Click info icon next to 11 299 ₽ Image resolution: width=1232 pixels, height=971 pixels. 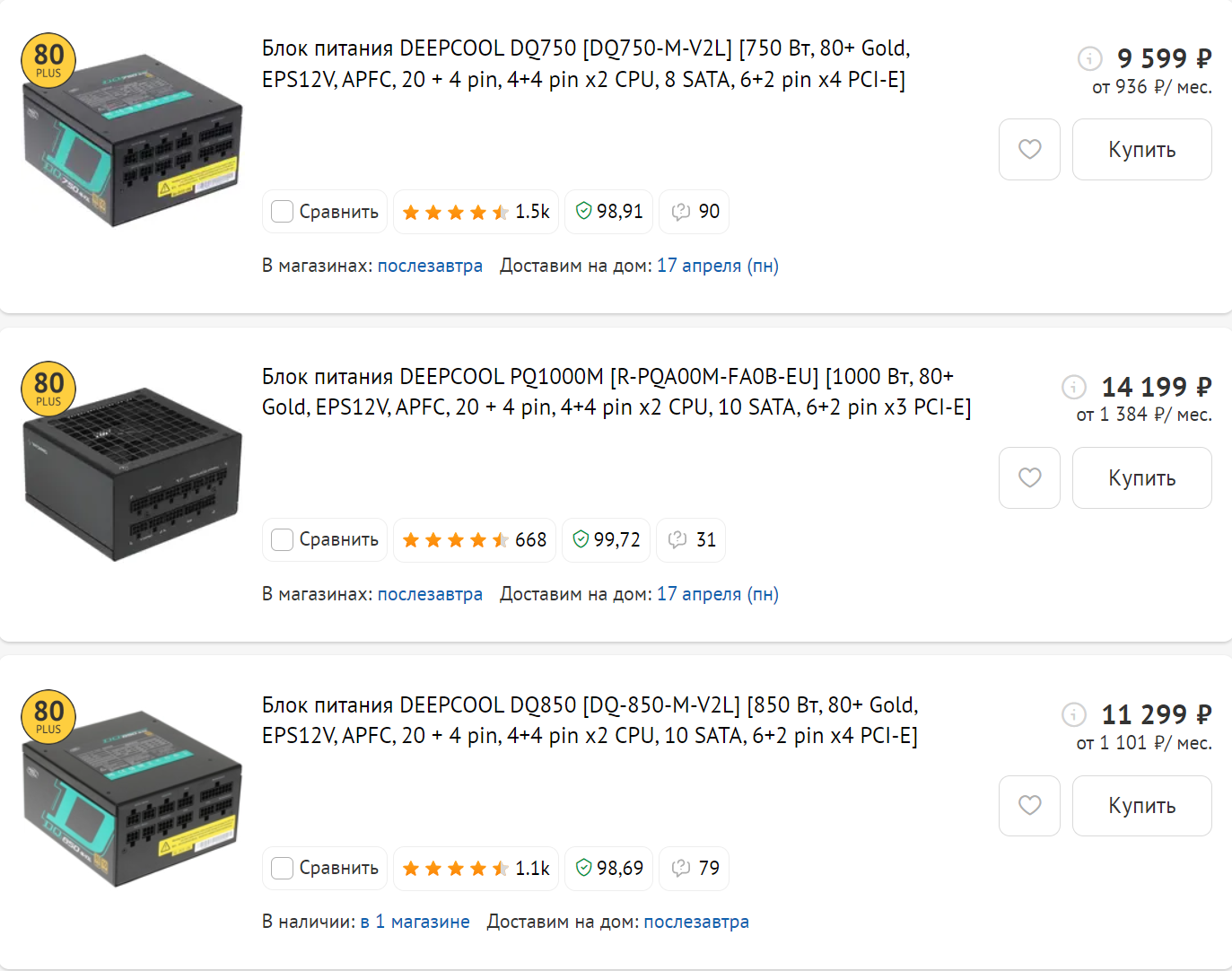click(1073, 714)
